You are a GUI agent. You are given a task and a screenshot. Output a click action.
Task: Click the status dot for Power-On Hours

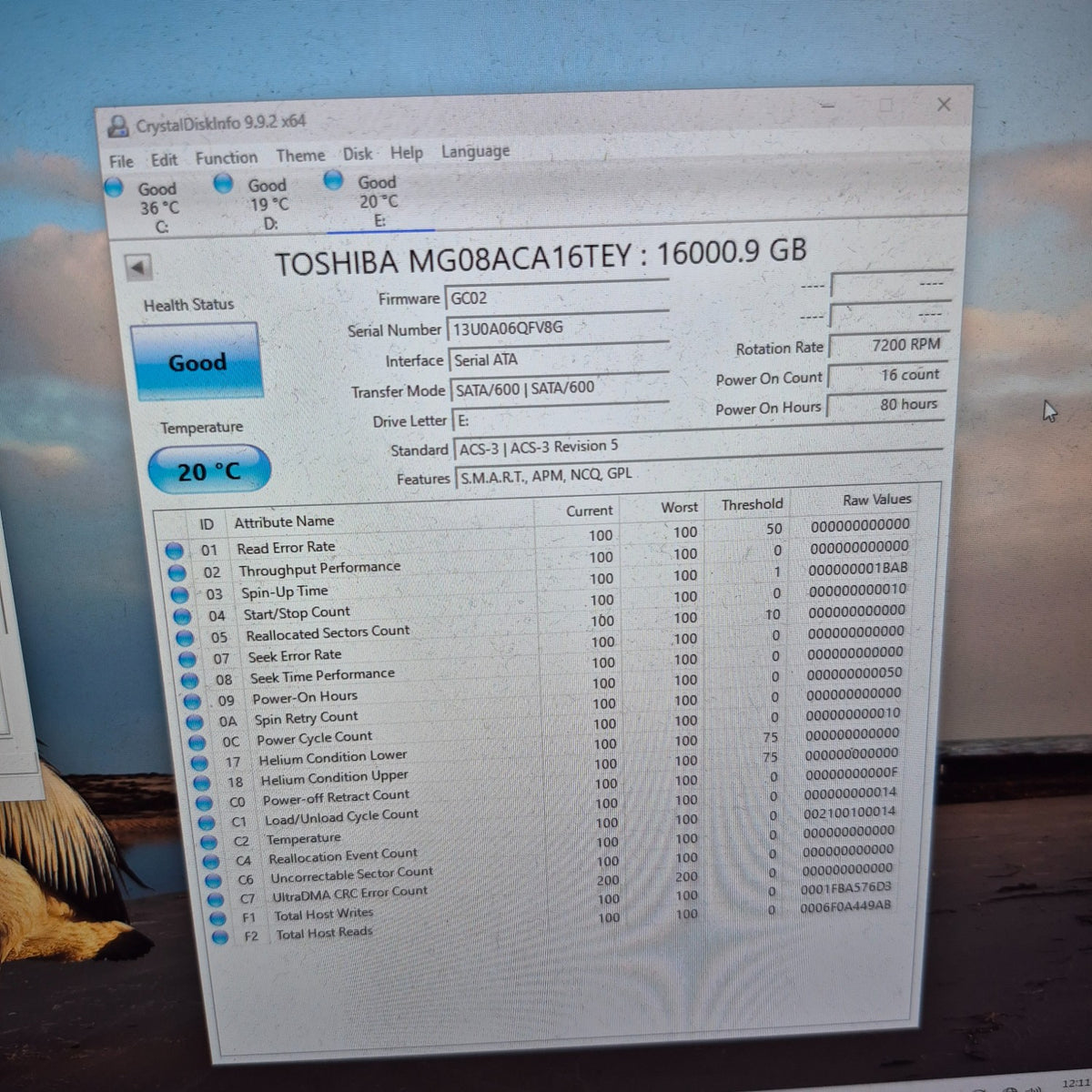pyautogui.click(x=192, y=702)
